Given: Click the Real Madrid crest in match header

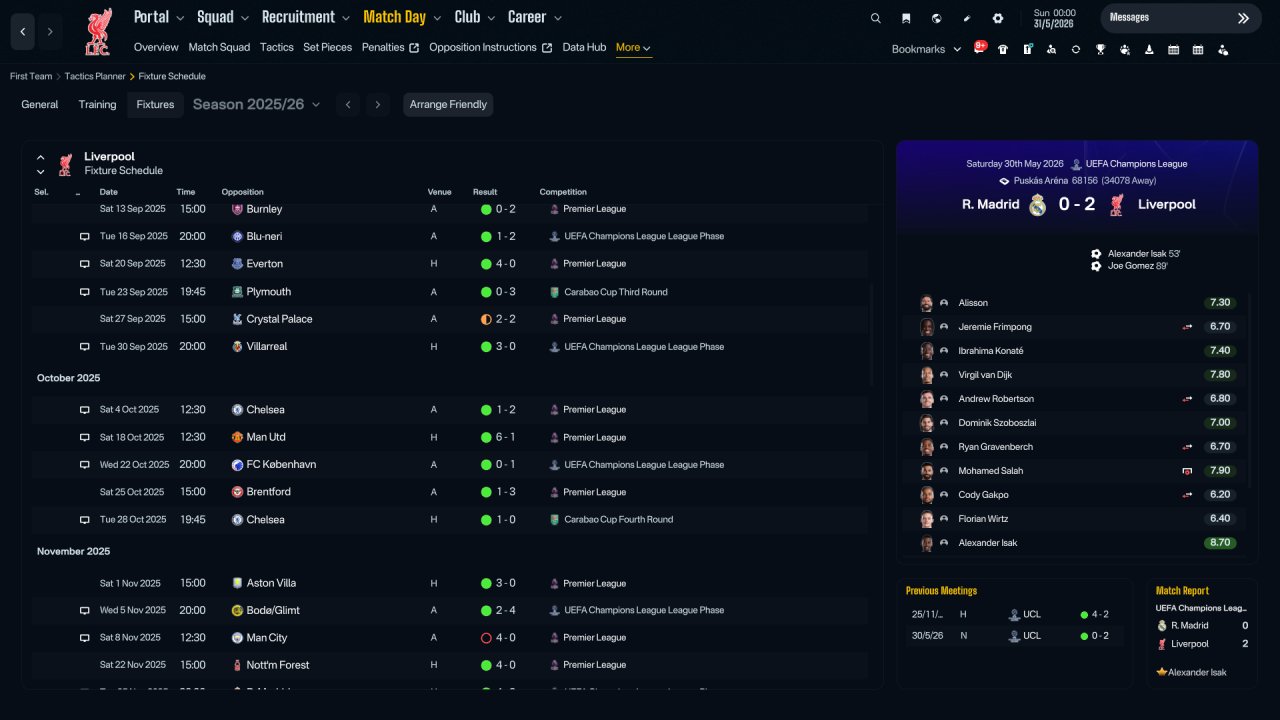Looking at the screenshot, I should pyautogui.click(x=1038, y=205).
